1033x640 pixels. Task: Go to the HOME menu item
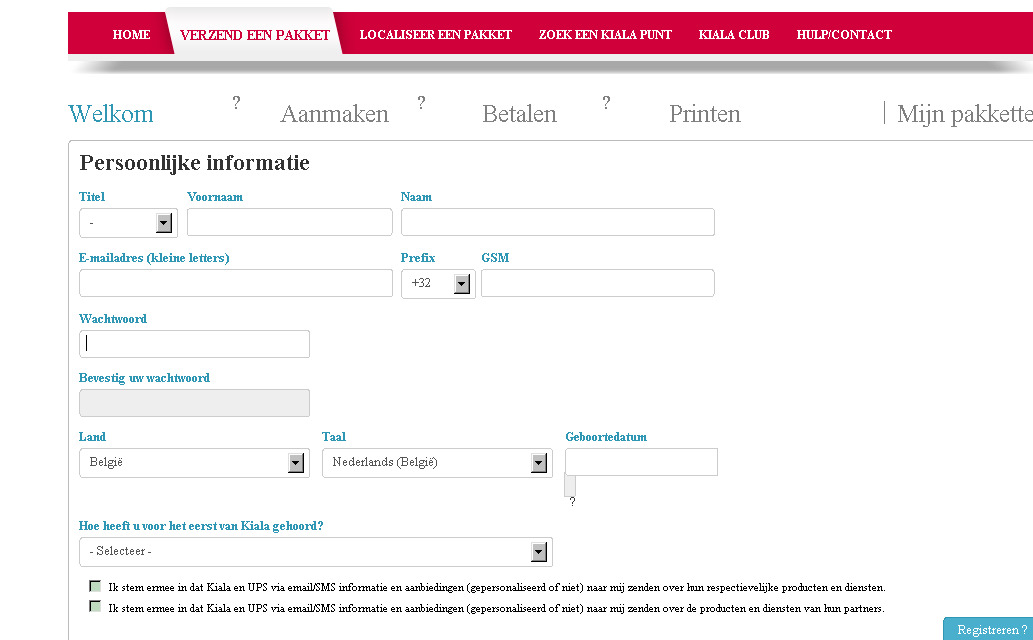(x=131, y=35)
